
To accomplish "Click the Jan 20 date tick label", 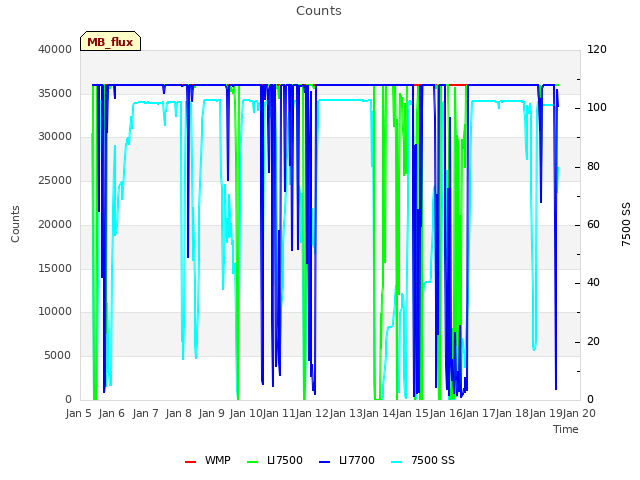I will point(579,413).
